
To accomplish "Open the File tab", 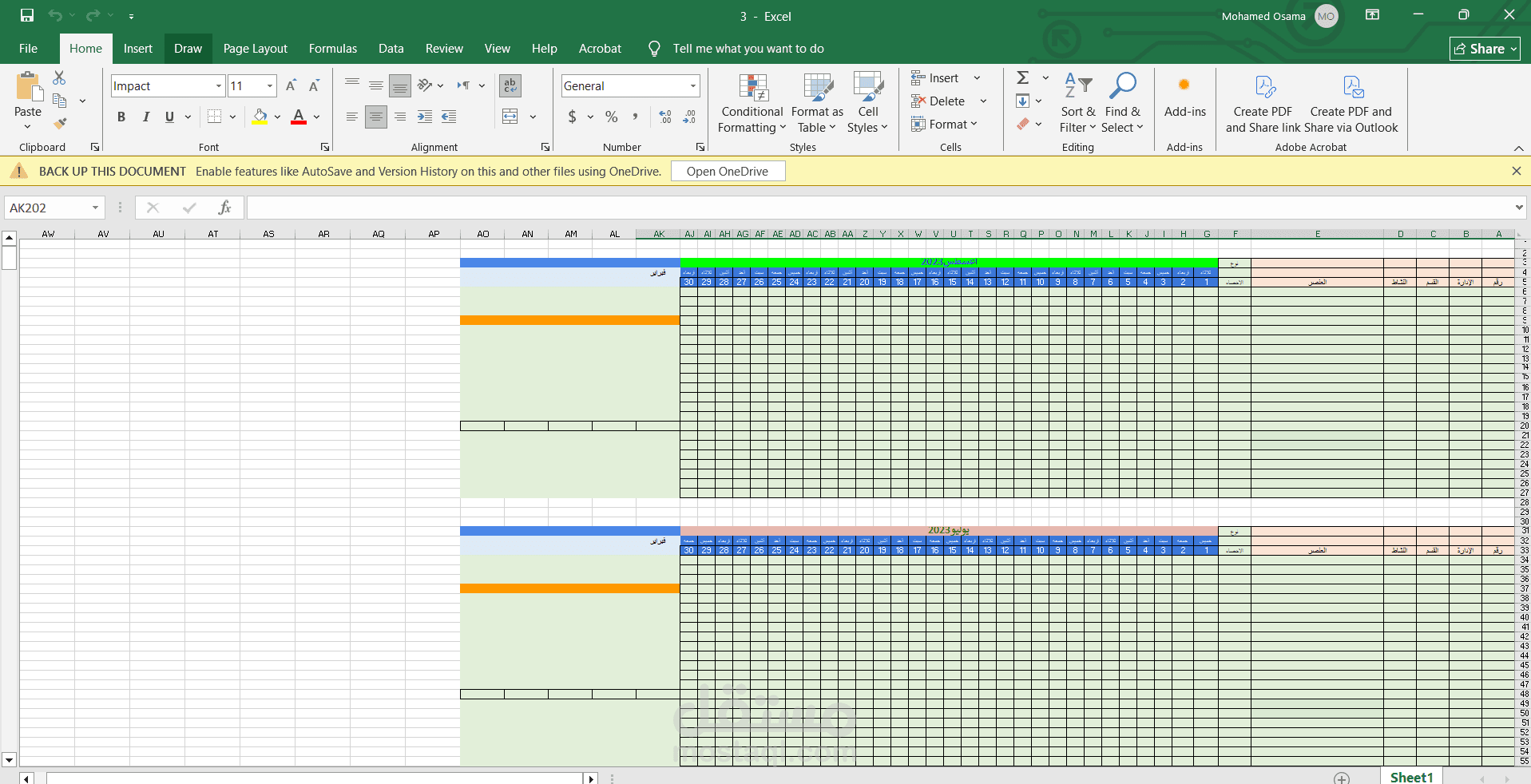I will tap(28, 49).
